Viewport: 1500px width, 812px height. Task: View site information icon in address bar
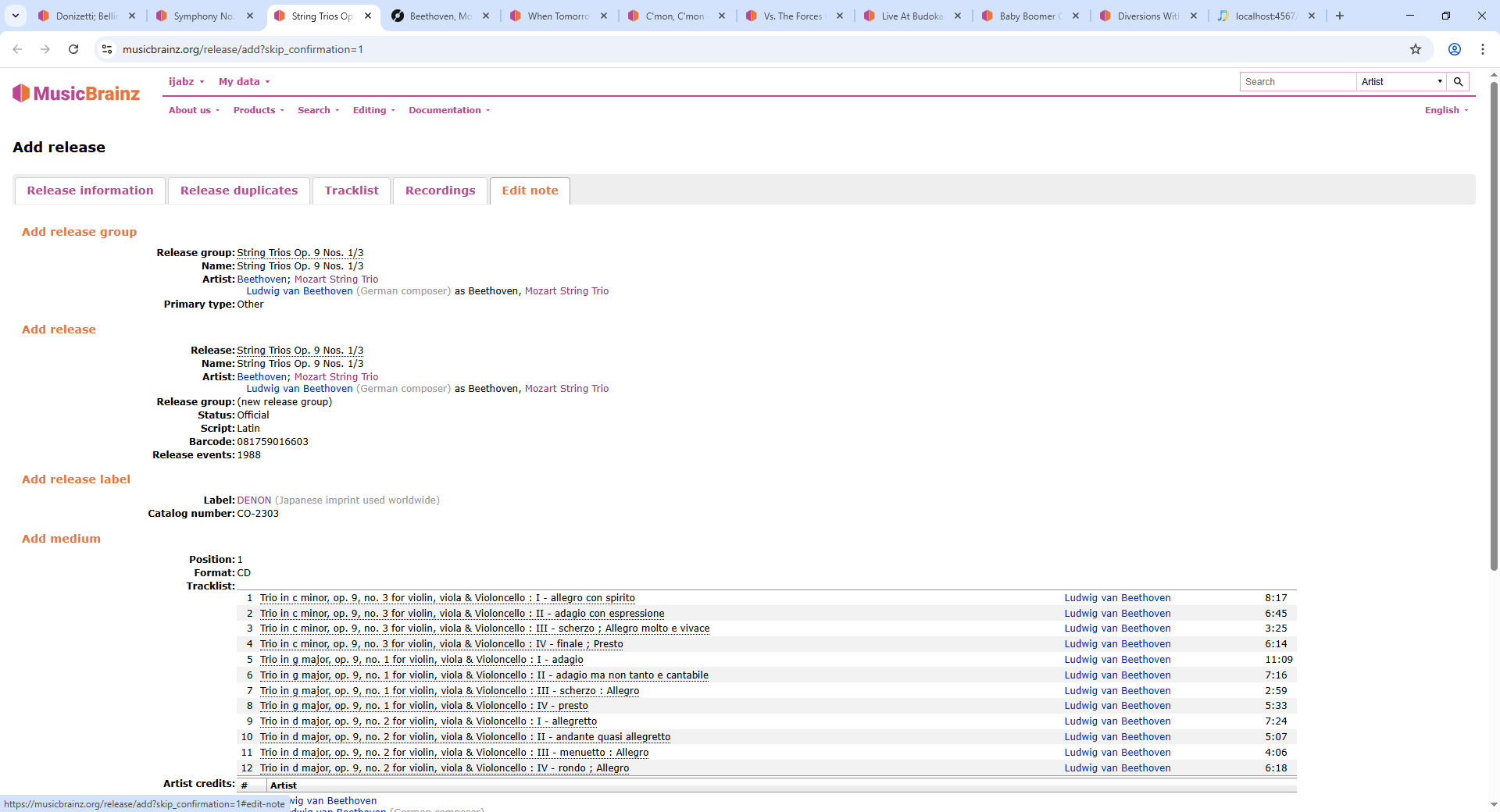click(107, 49)
